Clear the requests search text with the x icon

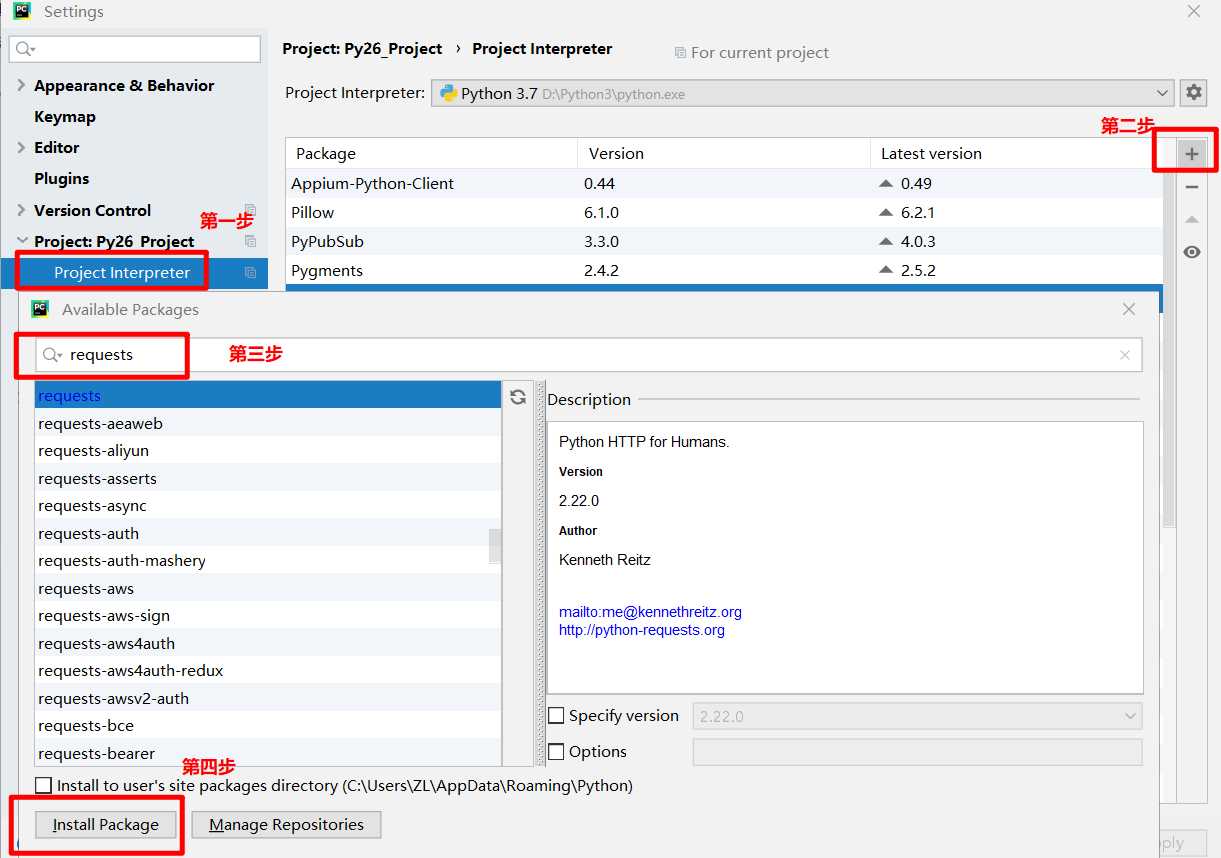tap(1125, 355)
